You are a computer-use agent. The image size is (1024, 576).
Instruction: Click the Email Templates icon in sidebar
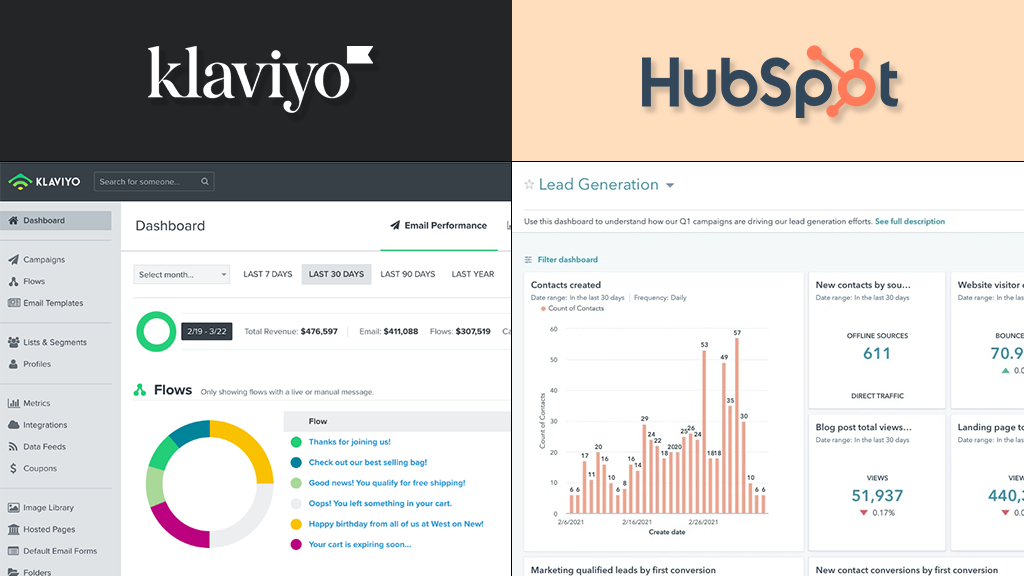[13, 303]
